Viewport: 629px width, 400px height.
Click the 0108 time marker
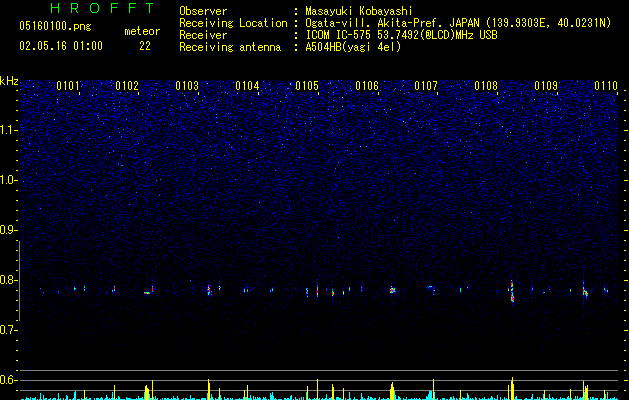[x=486, y=86]
